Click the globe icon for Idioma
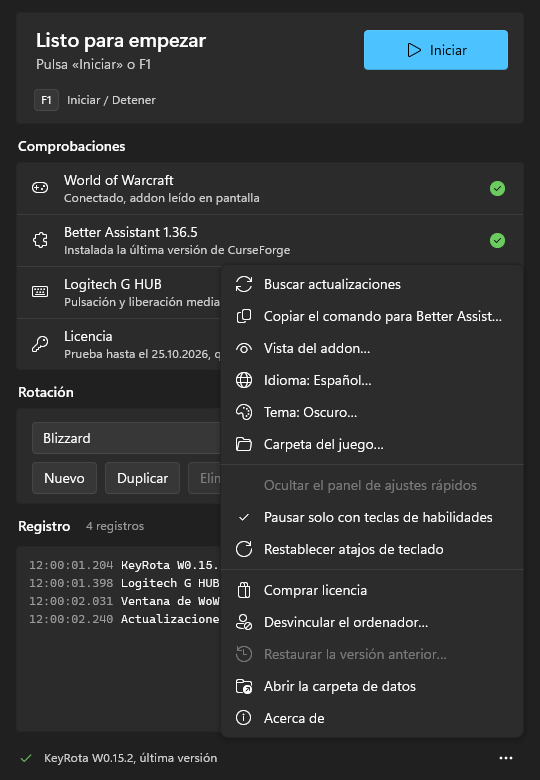The image size is (540, 780). (244, 381)
